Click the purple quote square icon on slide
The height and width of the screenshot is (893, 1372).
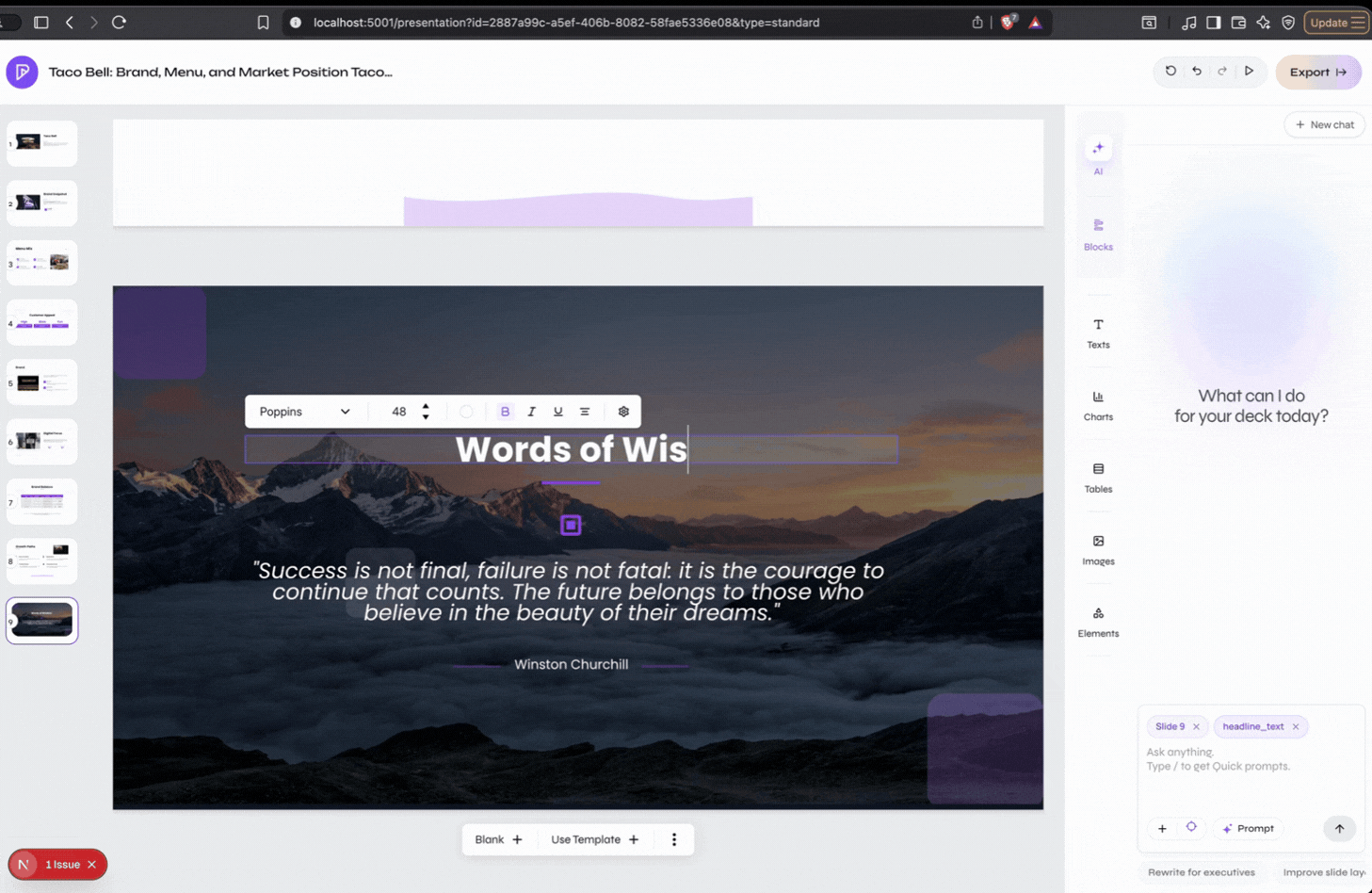point(571,525)
